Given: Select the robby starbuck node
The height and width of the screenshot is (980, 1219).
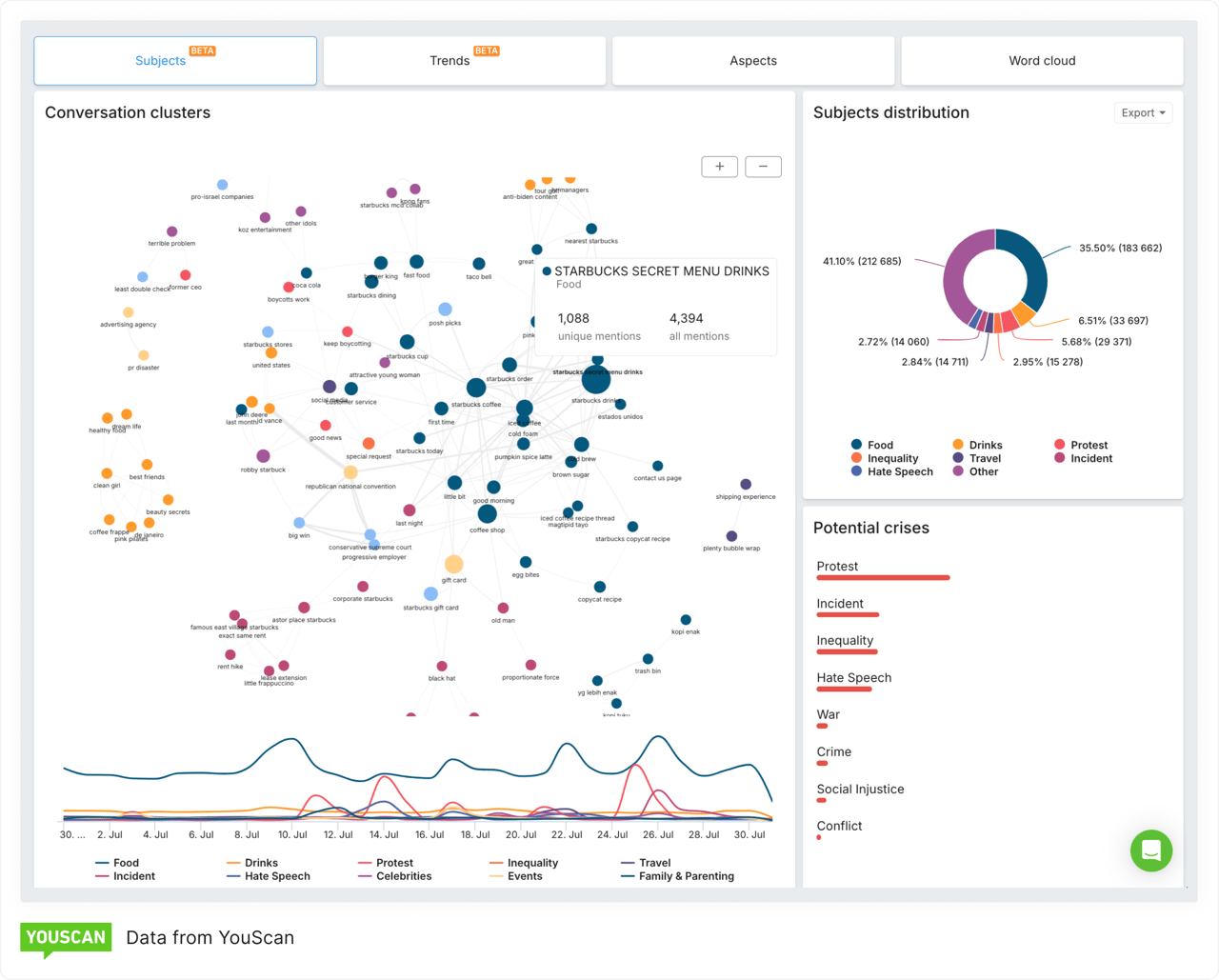Looking at the screenshot, I should [x=263, y=456].
